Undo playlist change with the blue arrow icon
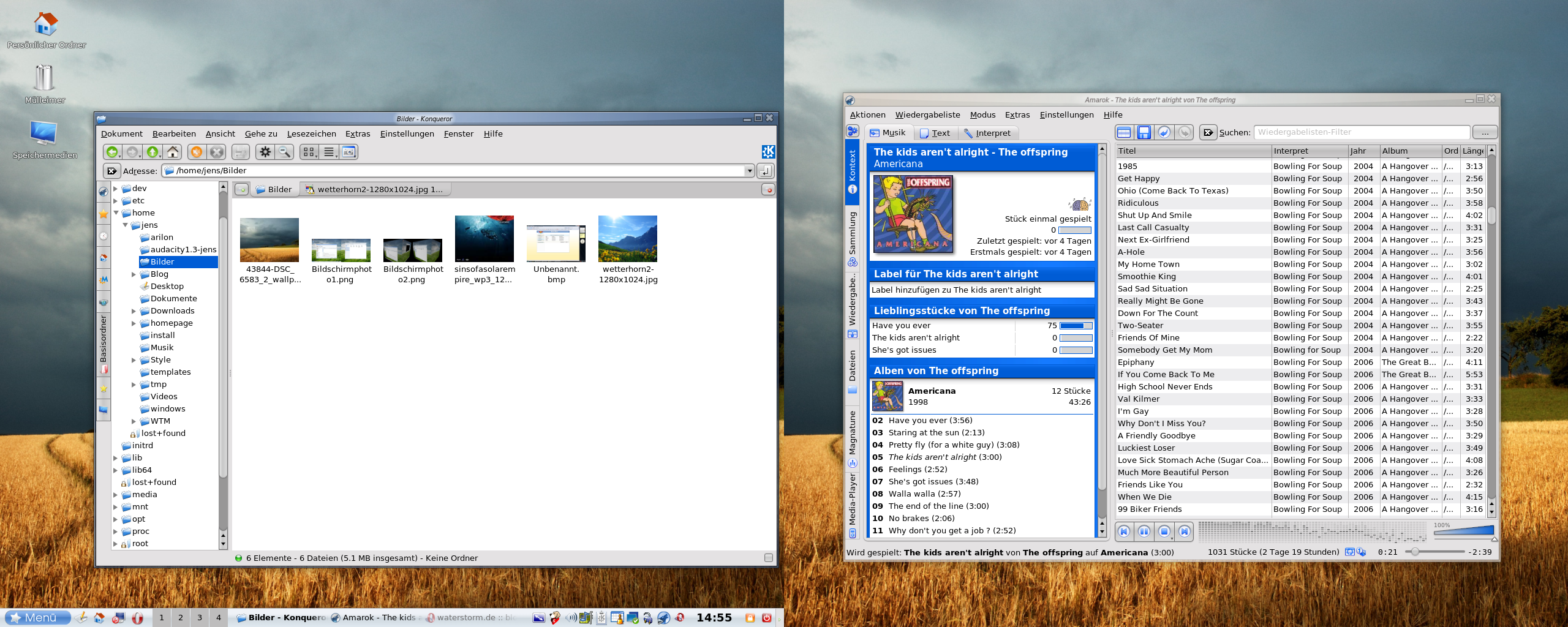Image resolution: width=1568 pixels, height=627 pixels. pyautogui.click(x=1164, y=132)
